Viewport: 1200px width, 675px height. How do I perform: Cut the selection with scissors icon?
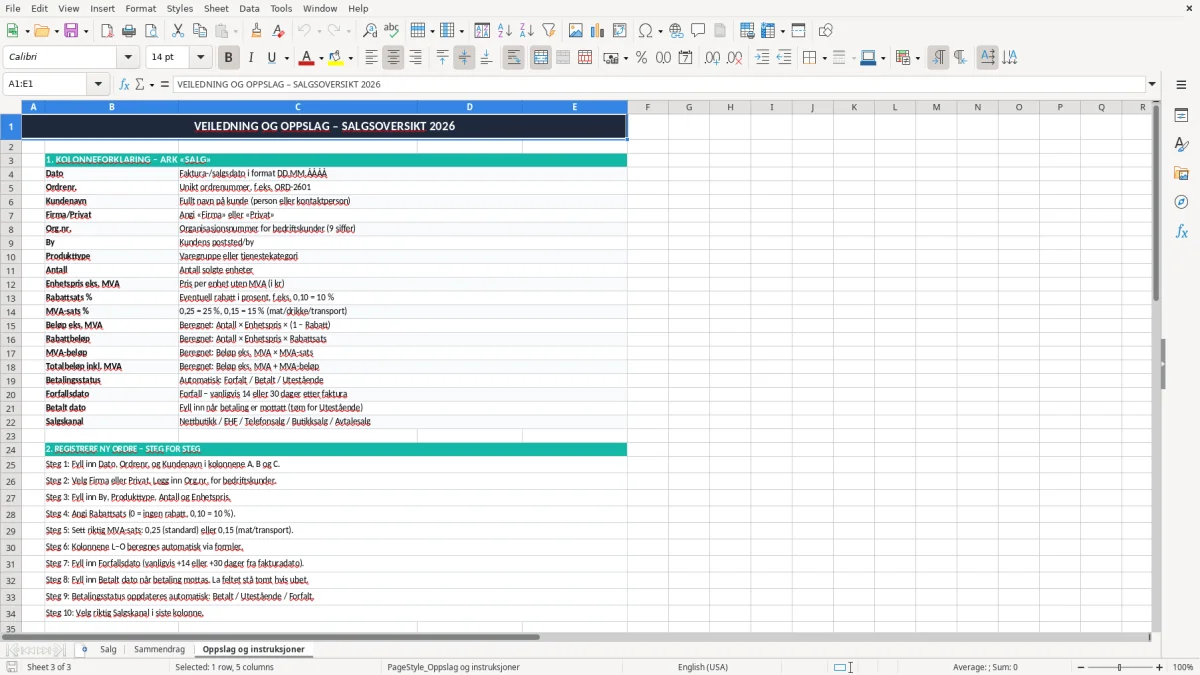click(x=177, y=31)
